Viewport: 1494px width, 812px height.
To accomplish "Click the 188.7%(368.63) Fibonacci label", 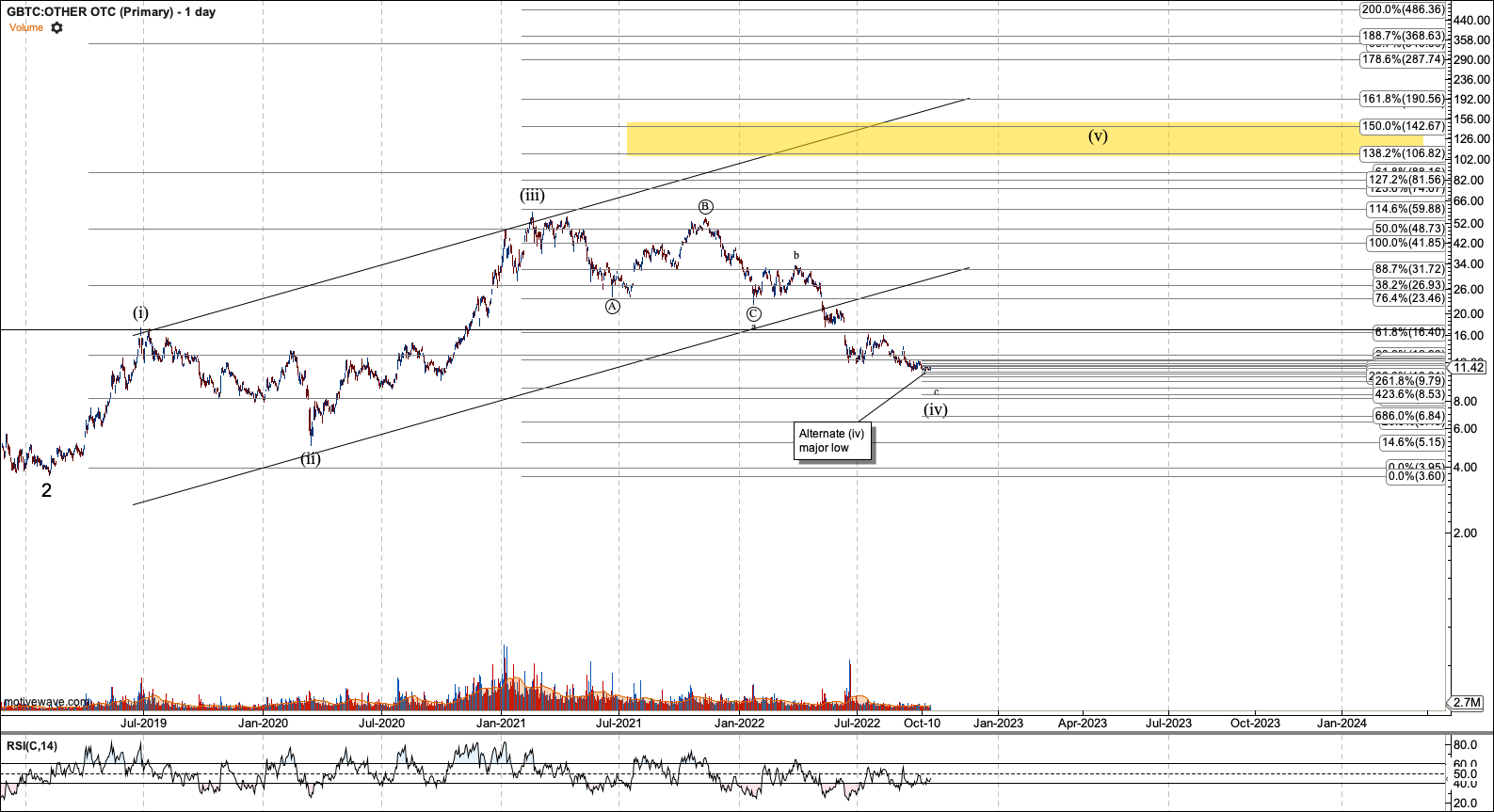I will pos(1403,36).
